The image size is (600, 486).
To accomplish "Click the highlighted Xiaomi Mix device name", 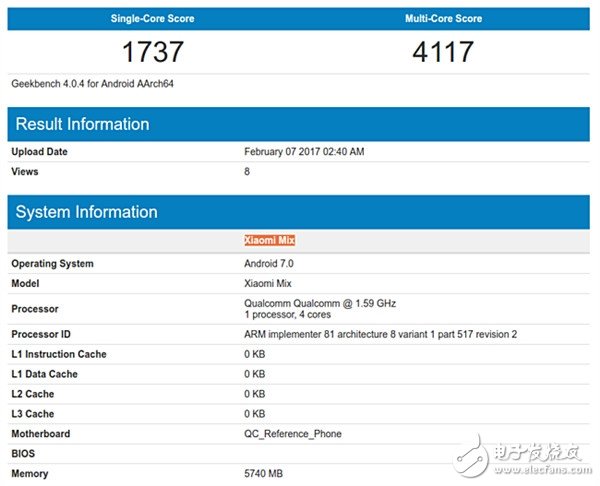I will 270,240.
